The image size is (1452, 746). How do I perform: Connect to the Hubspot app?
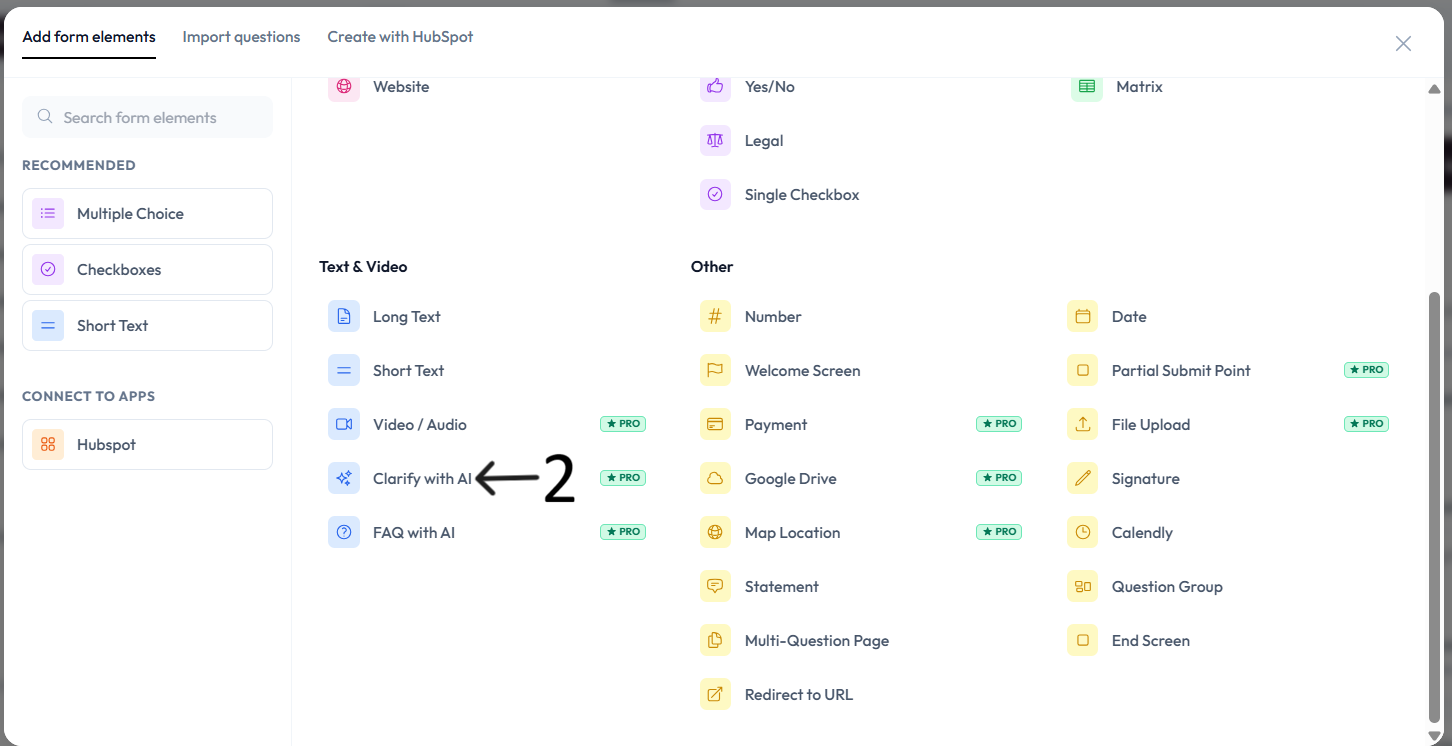coord(147,445)
